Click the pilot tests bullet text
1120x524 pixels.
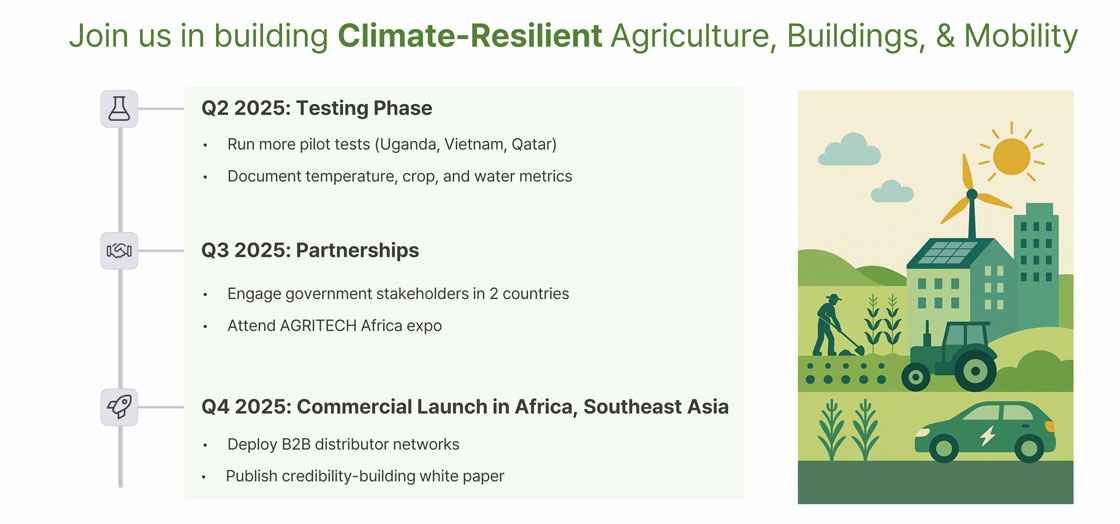click(x=391, y=144)
